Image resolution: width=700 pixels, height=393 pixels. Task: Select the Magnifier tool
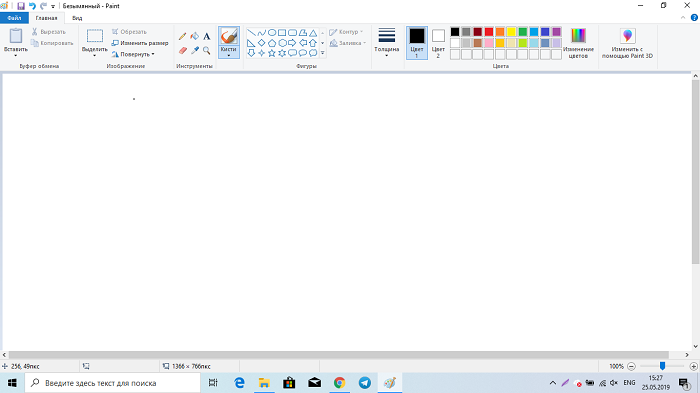click(x=207, y=50)
